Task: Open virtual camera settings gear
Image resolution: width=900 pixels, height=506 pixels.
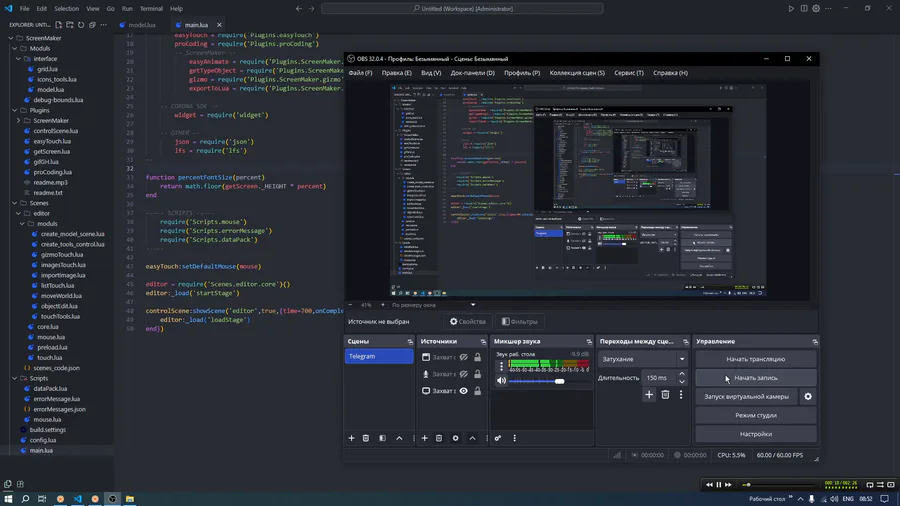Action: 808,396
